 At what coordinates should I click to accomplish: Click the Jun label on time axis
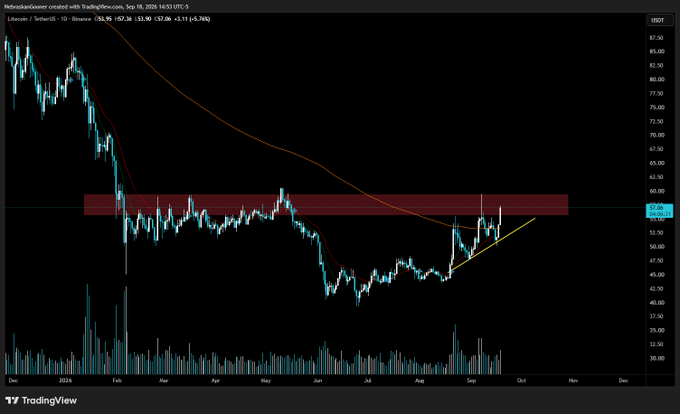pyautogui.click(x=318, y=381)
